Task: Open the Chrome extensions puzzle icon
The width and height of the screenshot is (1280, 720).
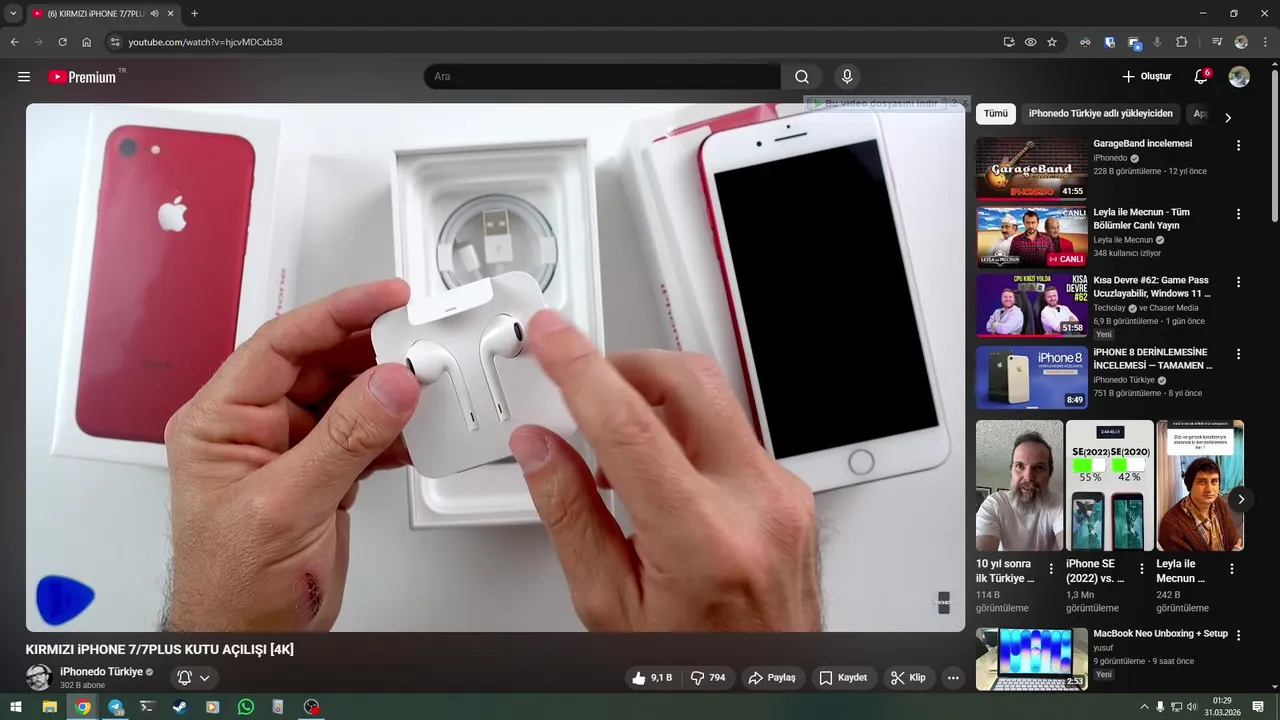Action: point(1181,42)
